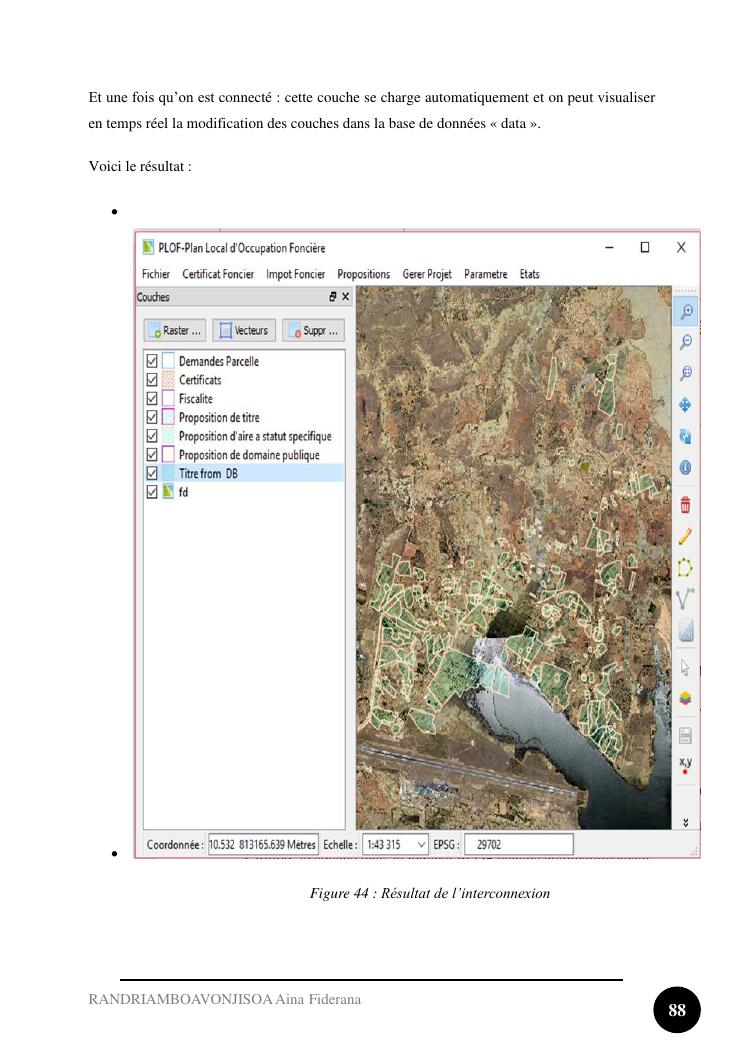Undock the Couches panel with float icon
745x1053 pixels.
tap(333, 297)
